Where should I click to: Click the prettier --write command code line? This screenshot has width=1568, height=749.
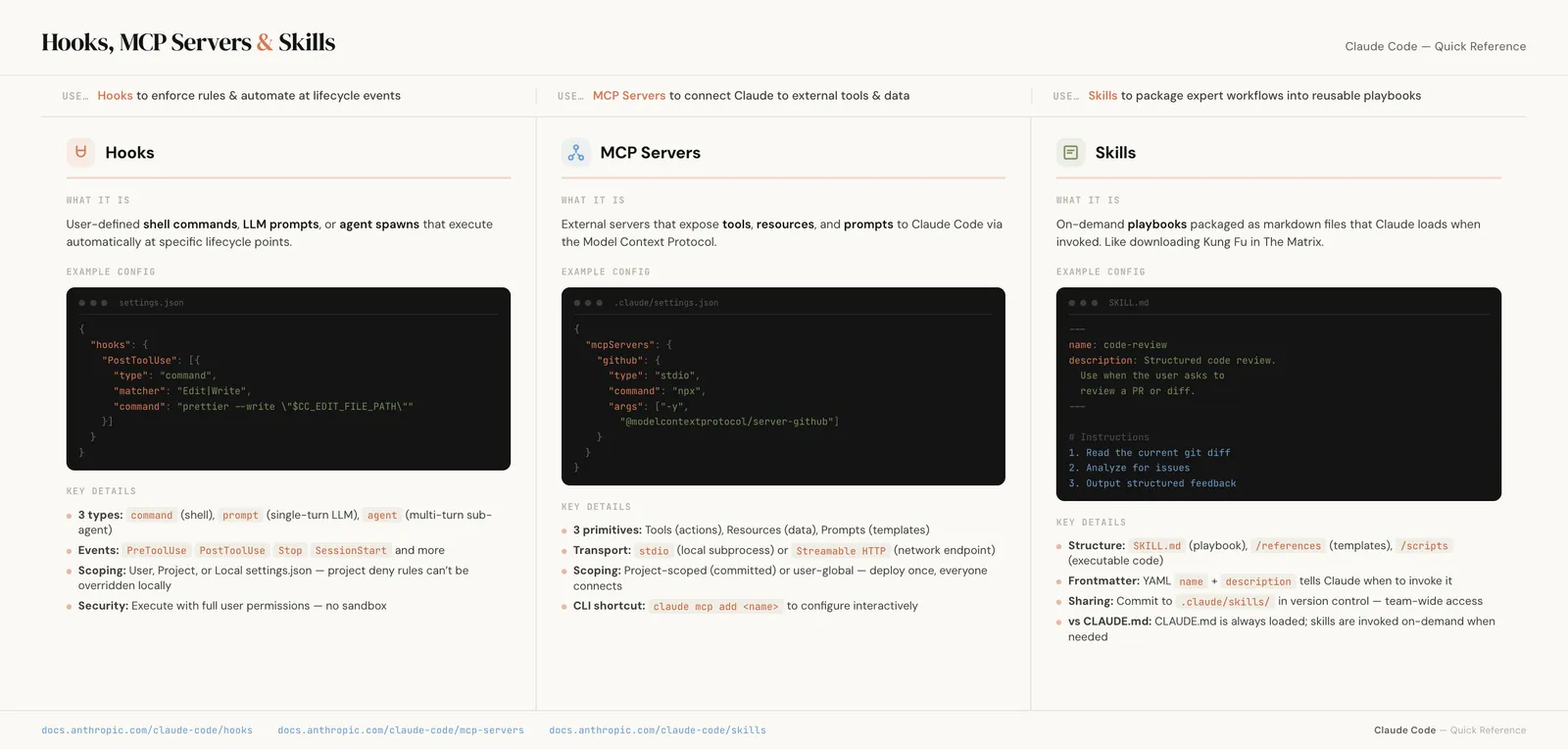(x=264, y=407)
